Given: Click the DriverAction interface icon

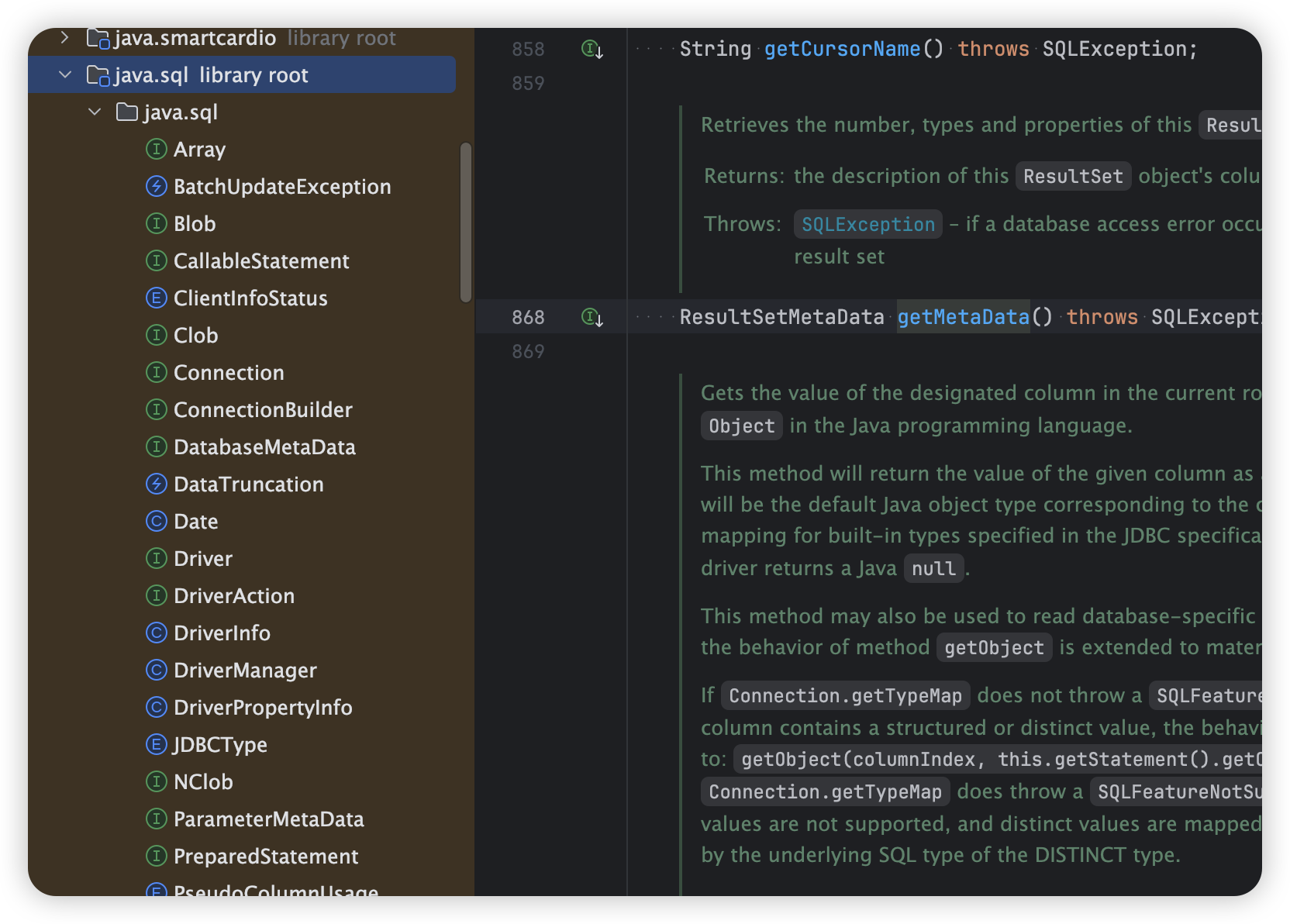Looking at the screenshot, I should click(x=157, y=595).
